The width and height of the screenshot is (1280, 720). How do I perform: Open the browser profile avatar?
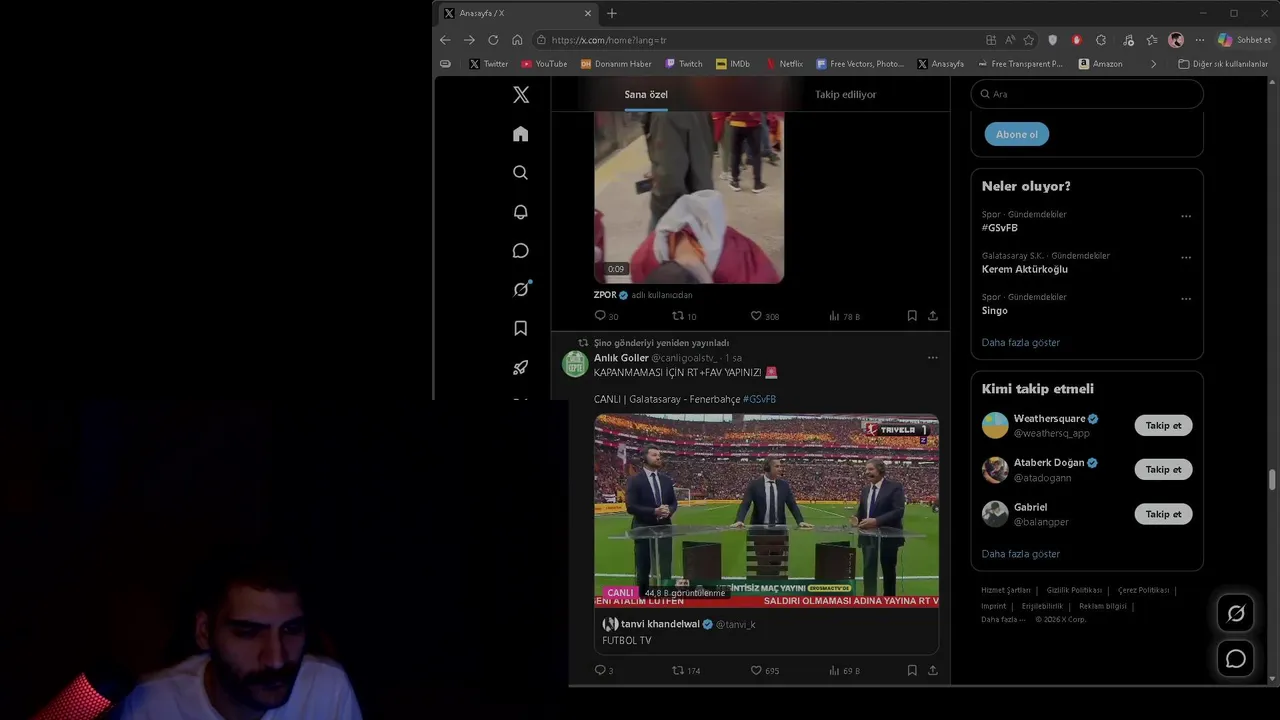[x=1176, y=40]
